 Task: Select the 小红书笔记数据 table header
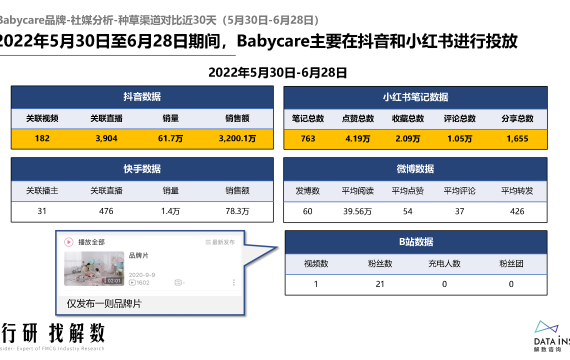pyautogui.click(x=416, y=97)
